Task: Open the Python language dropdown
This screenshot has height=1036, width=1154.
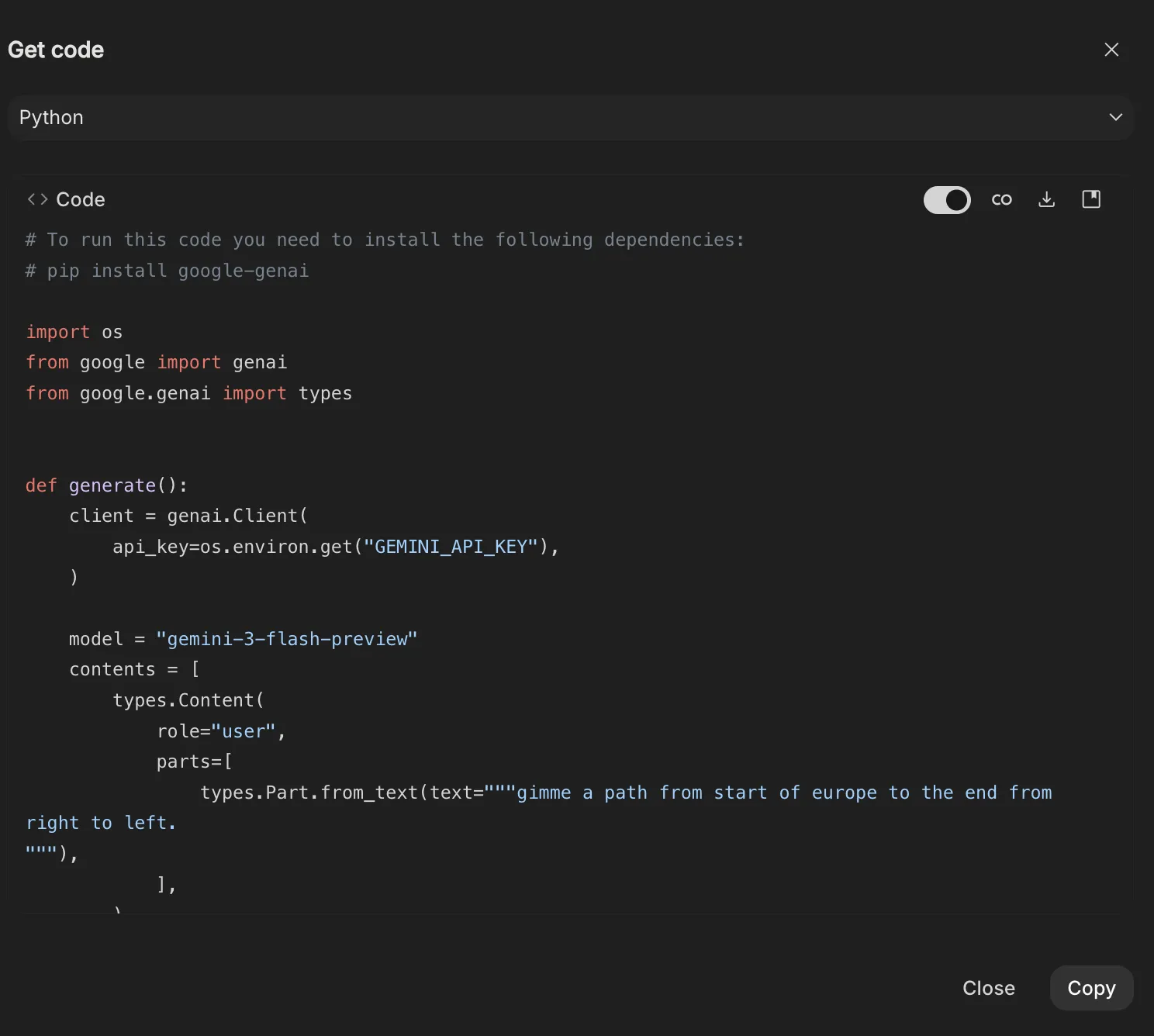Action: (x=577, y=117)
